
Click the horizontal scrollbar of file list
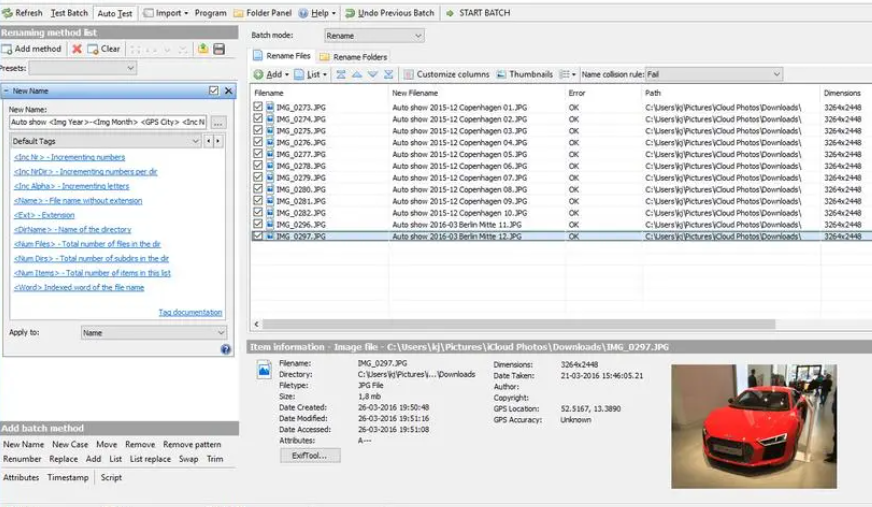pos(519,324)
